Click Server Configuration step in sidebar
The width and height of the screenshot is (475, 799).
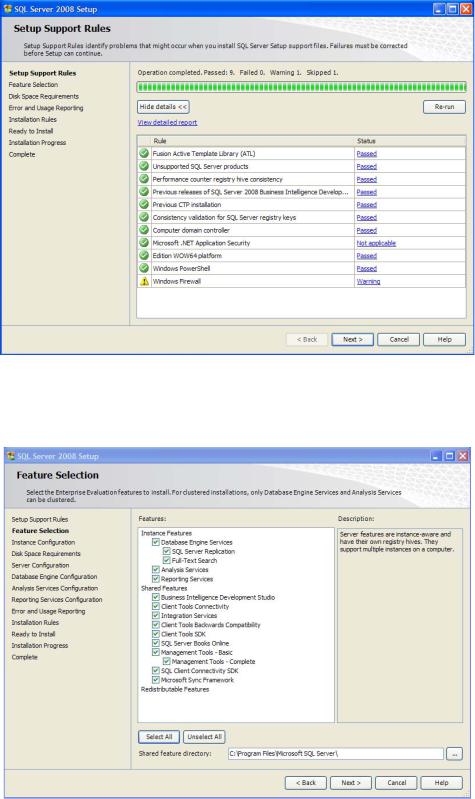pos(40,565)
